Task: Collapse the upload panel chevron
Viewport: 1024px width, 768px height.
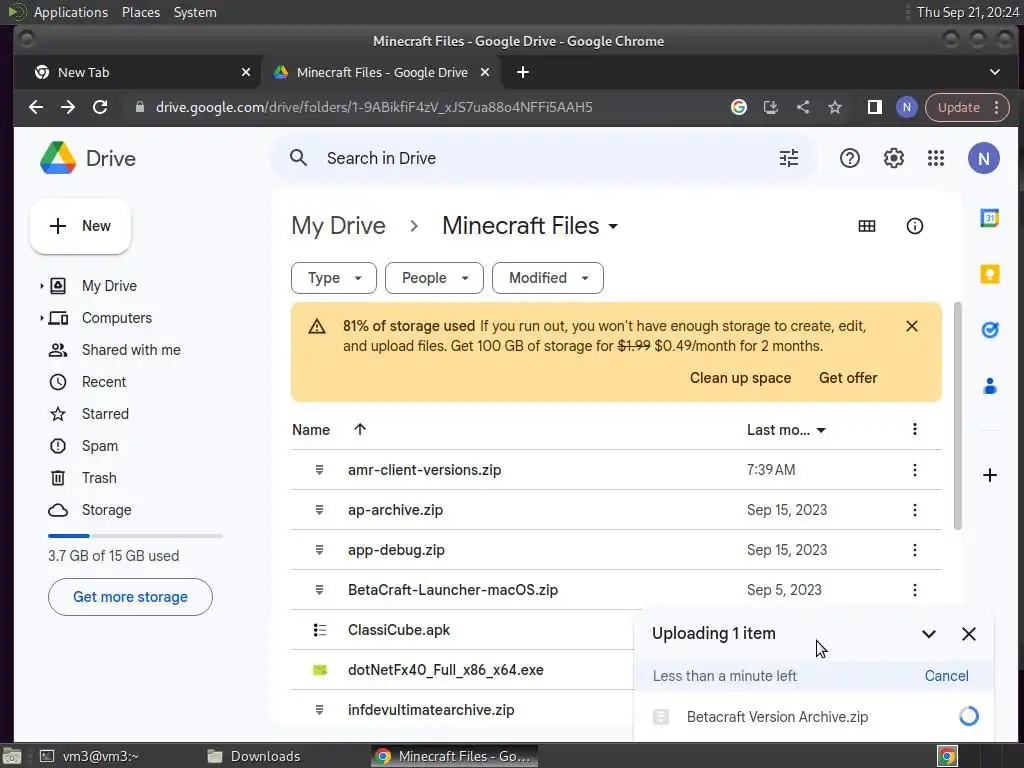Action: pyautogui.click(x=929, y=633)
